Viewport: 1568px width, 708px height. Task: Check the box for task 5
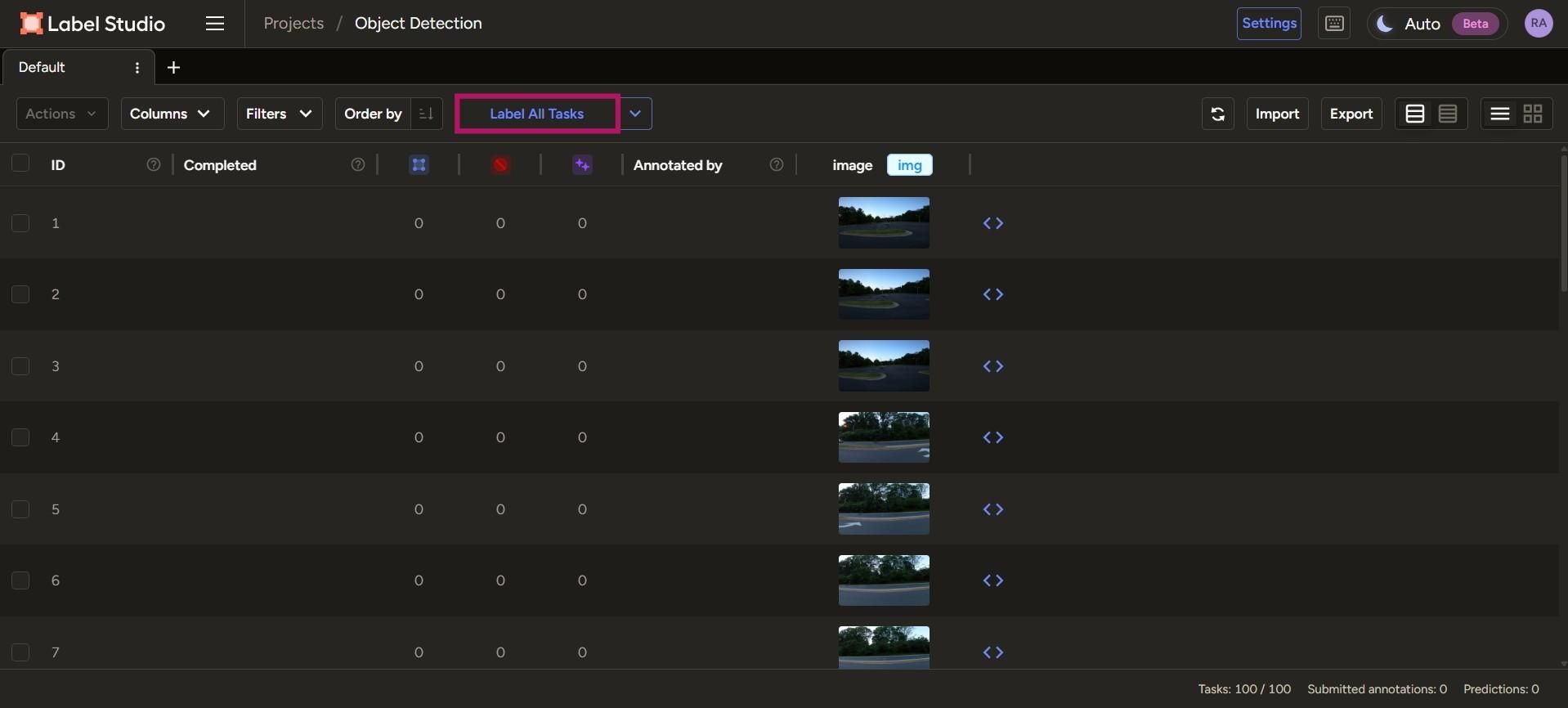point(20,509)
